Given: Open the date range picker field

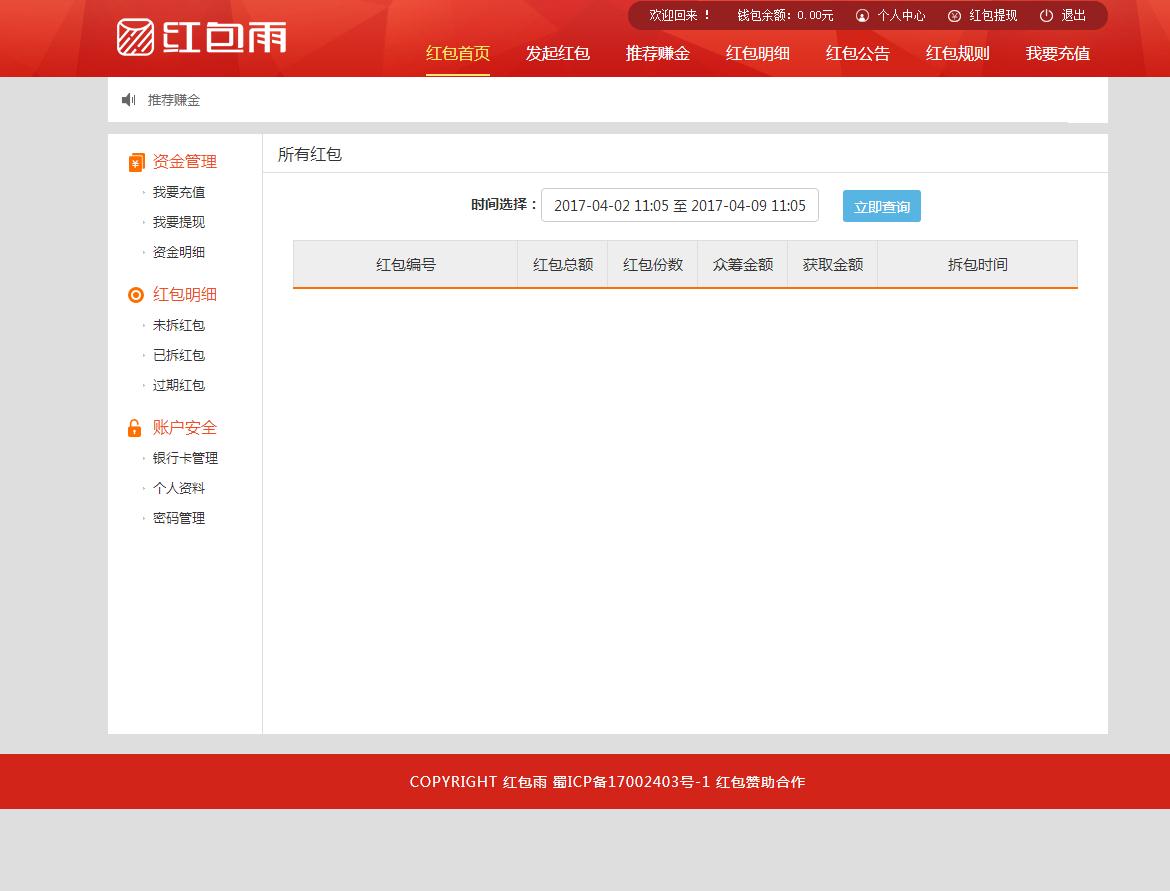Looking at the screenshot, I should [679, 206].
